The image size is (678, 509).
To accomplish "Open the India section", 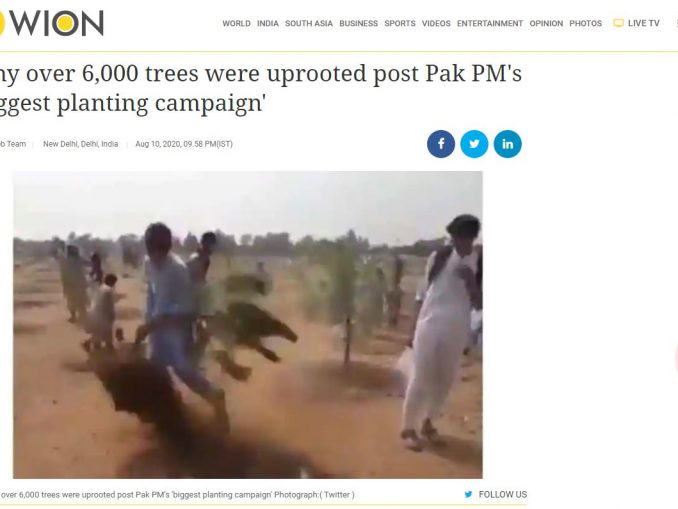I will pyautogui.click(x=268, y=23).
